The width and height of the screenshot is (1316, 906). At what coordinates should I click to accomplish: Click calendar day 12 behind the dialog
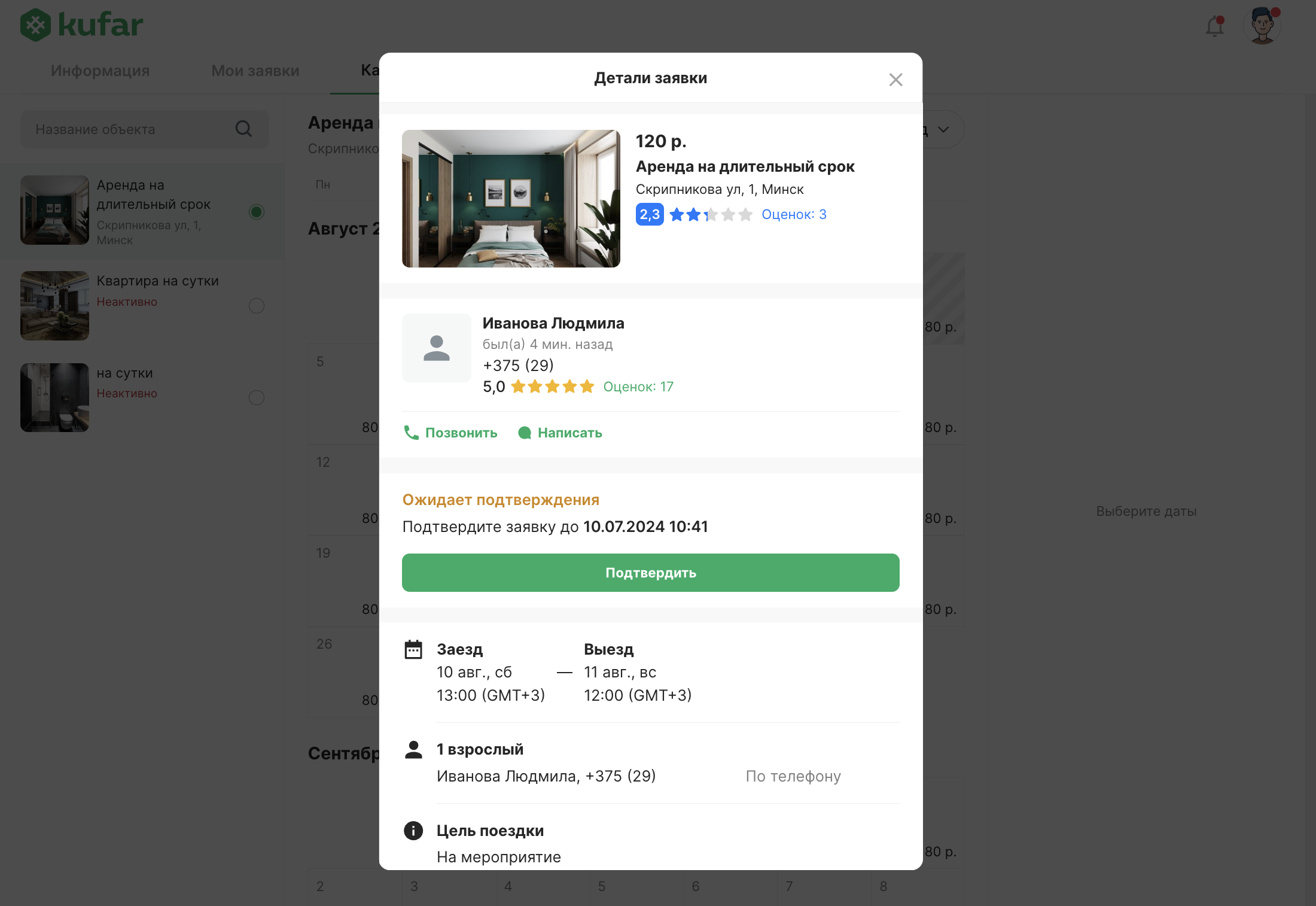pyautogui.click(x=323, y=462)
